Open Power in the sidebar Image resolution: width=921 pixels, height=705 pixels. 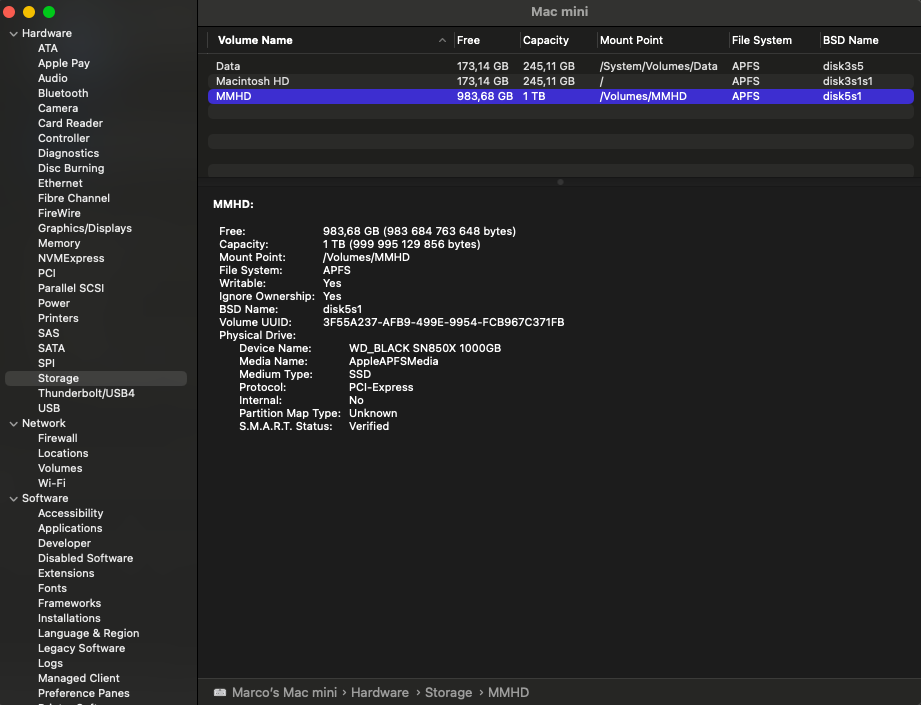coord(54,303)
